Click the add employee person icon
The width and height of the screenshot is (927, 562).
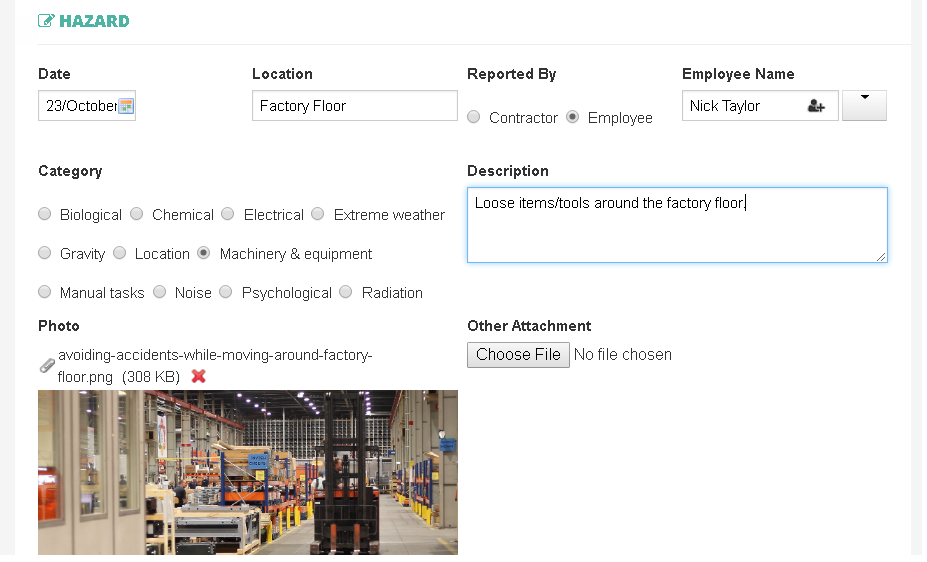pos(816,106)
